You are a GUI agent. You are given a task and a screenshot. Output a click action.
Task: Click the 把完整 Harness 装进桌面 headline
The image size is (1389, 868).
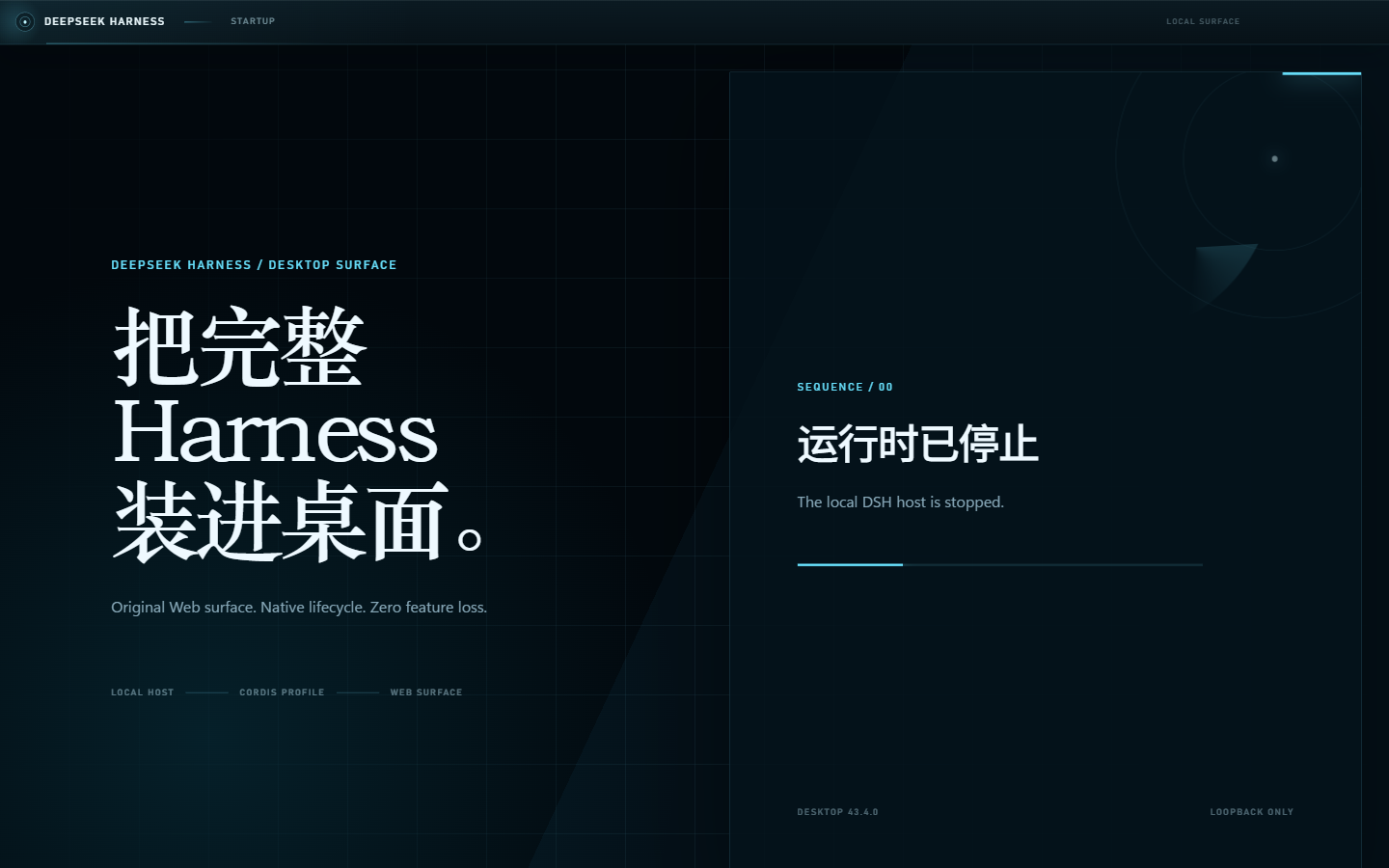(x=299, y=434)
